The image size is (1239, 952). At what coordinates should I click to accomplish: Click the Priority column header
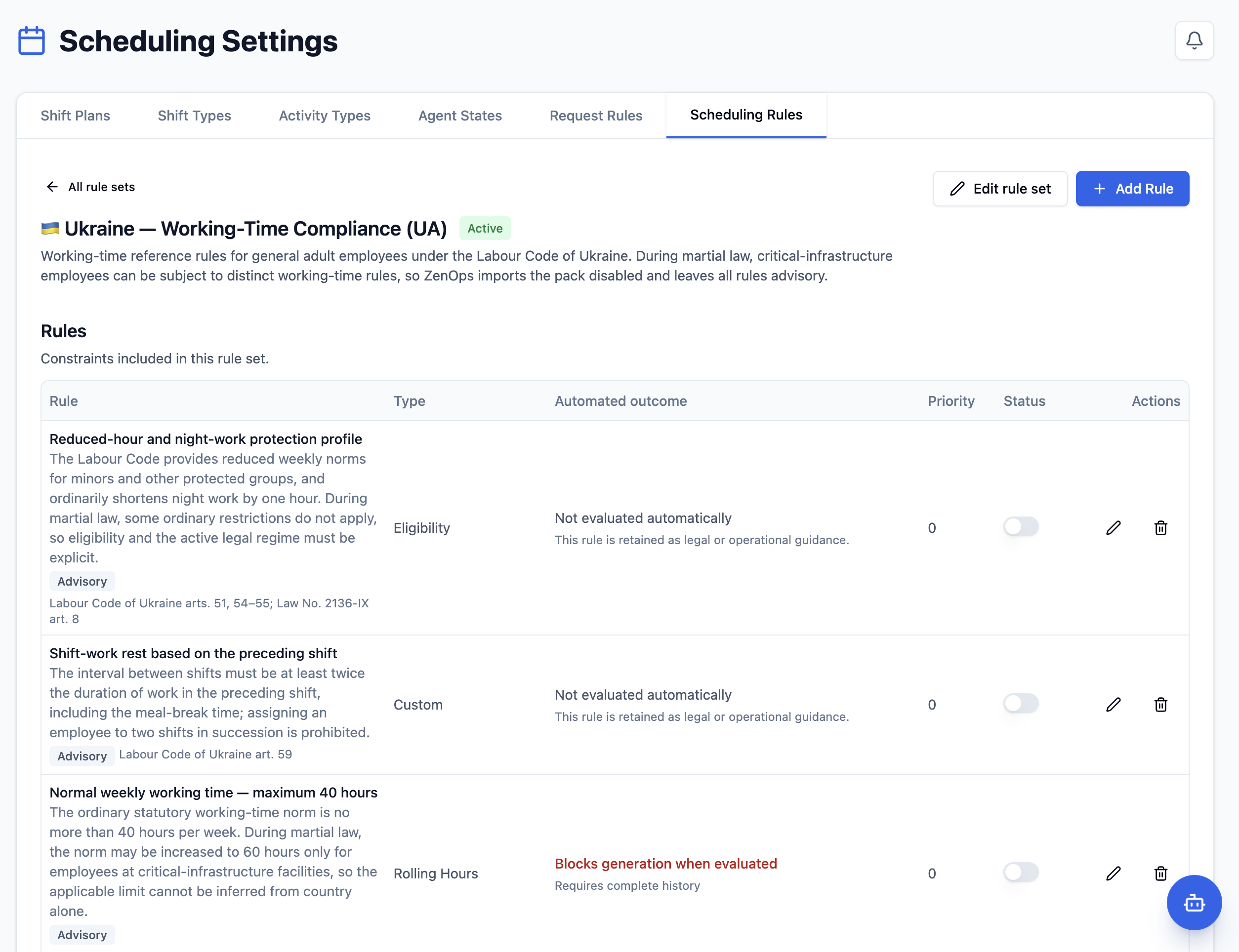pyautogui.click(x=950, y=401)
